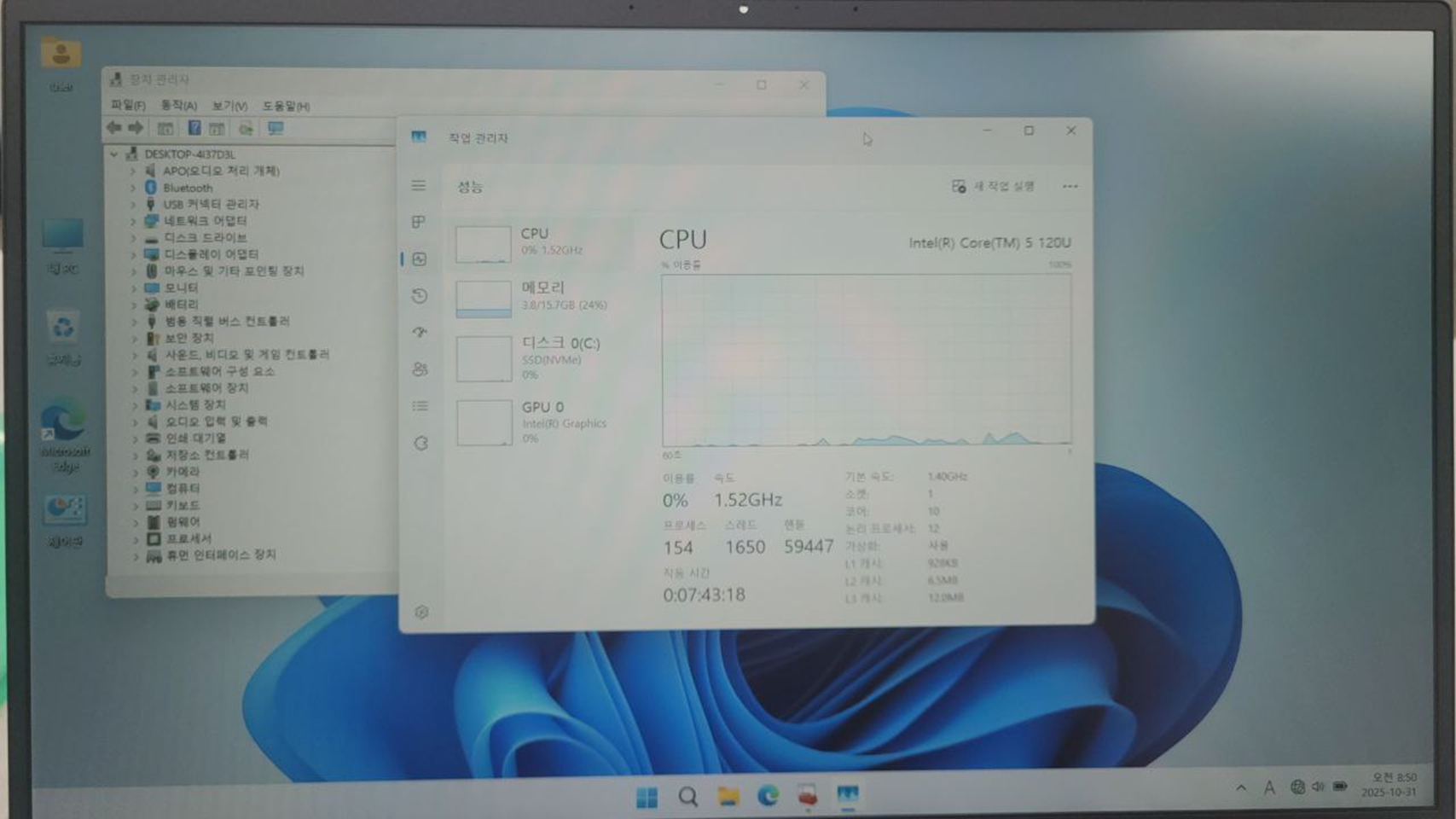This screenshot has width=1456, height=819.
Task: Open the Details list icon in sidebar
Action: coord(420,406)
